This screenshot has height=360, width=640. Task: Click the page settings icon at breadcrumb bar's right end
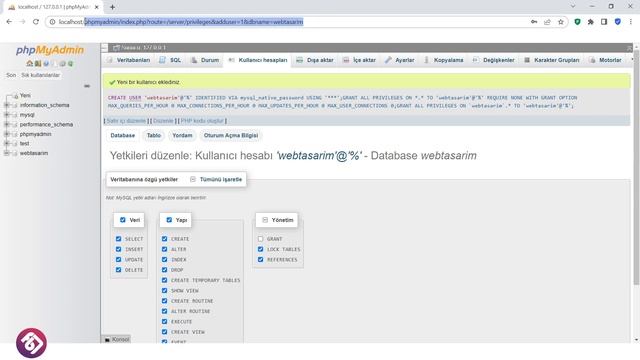point(629,48)
